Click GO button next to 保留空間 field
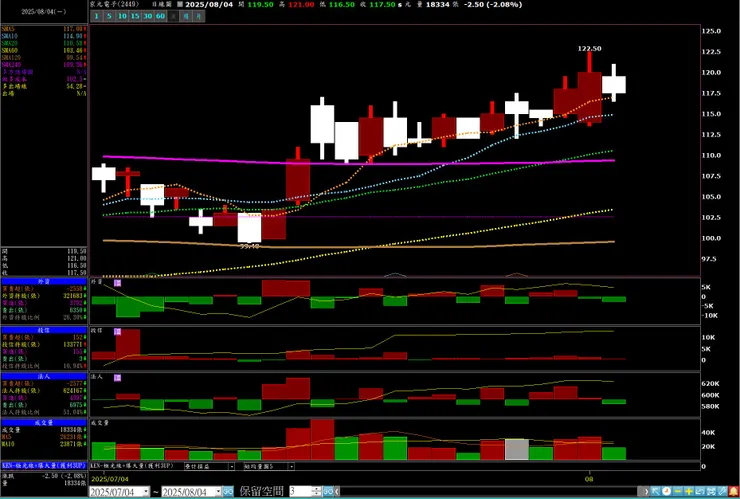This screenshot has height=499, width=740. [328, 491]
